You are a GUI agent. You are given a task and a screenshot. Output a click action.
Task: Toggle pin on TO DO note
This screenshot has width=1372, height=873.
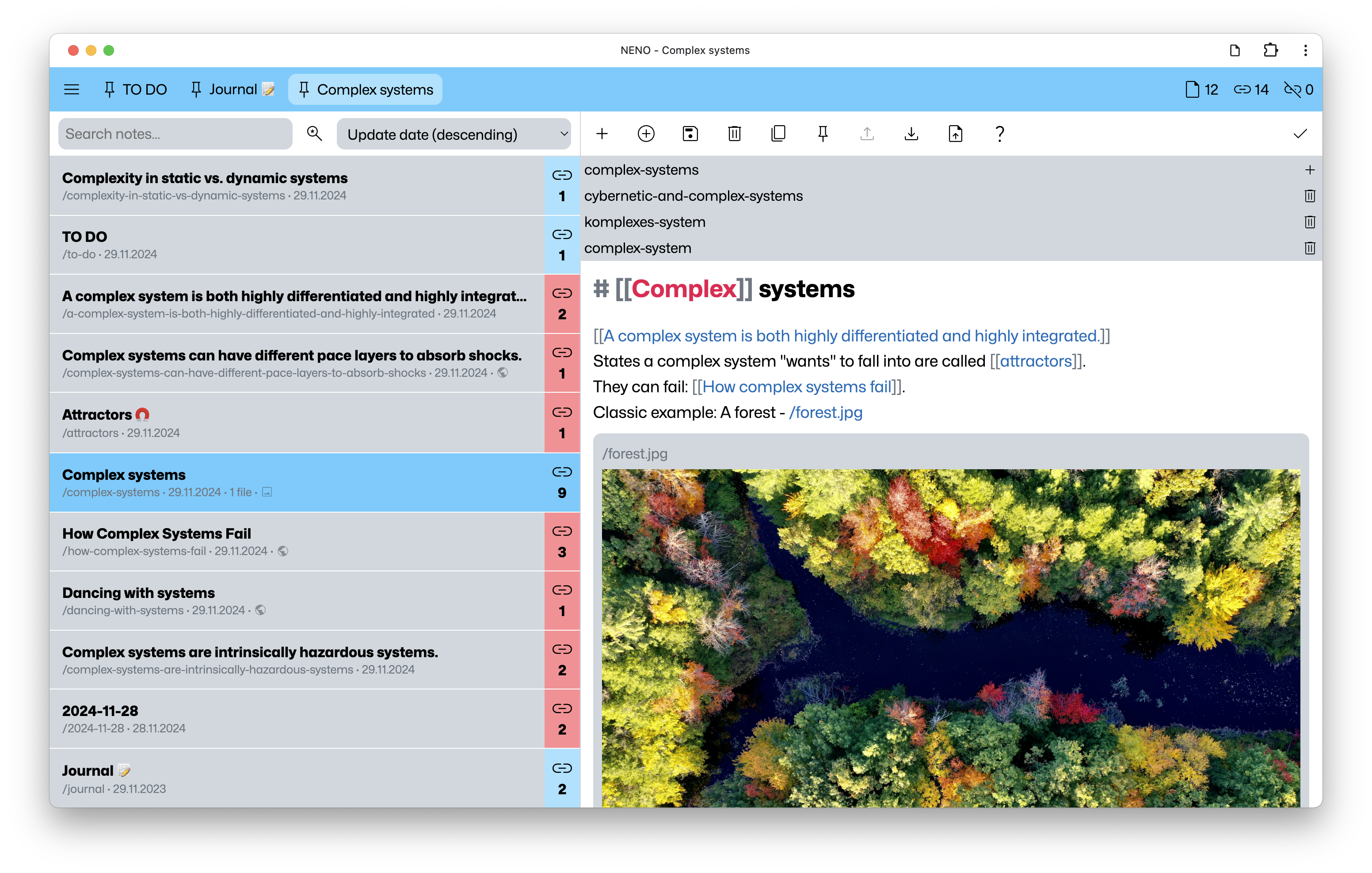point(109,89)
